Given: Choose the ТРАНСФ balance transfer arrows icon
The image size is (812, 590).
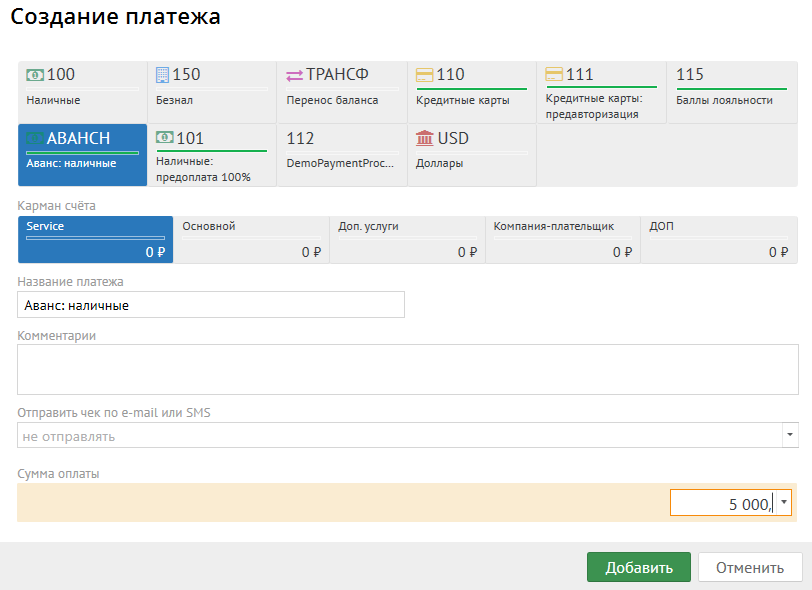Looking at the screenshot, I should click(294, 75).
